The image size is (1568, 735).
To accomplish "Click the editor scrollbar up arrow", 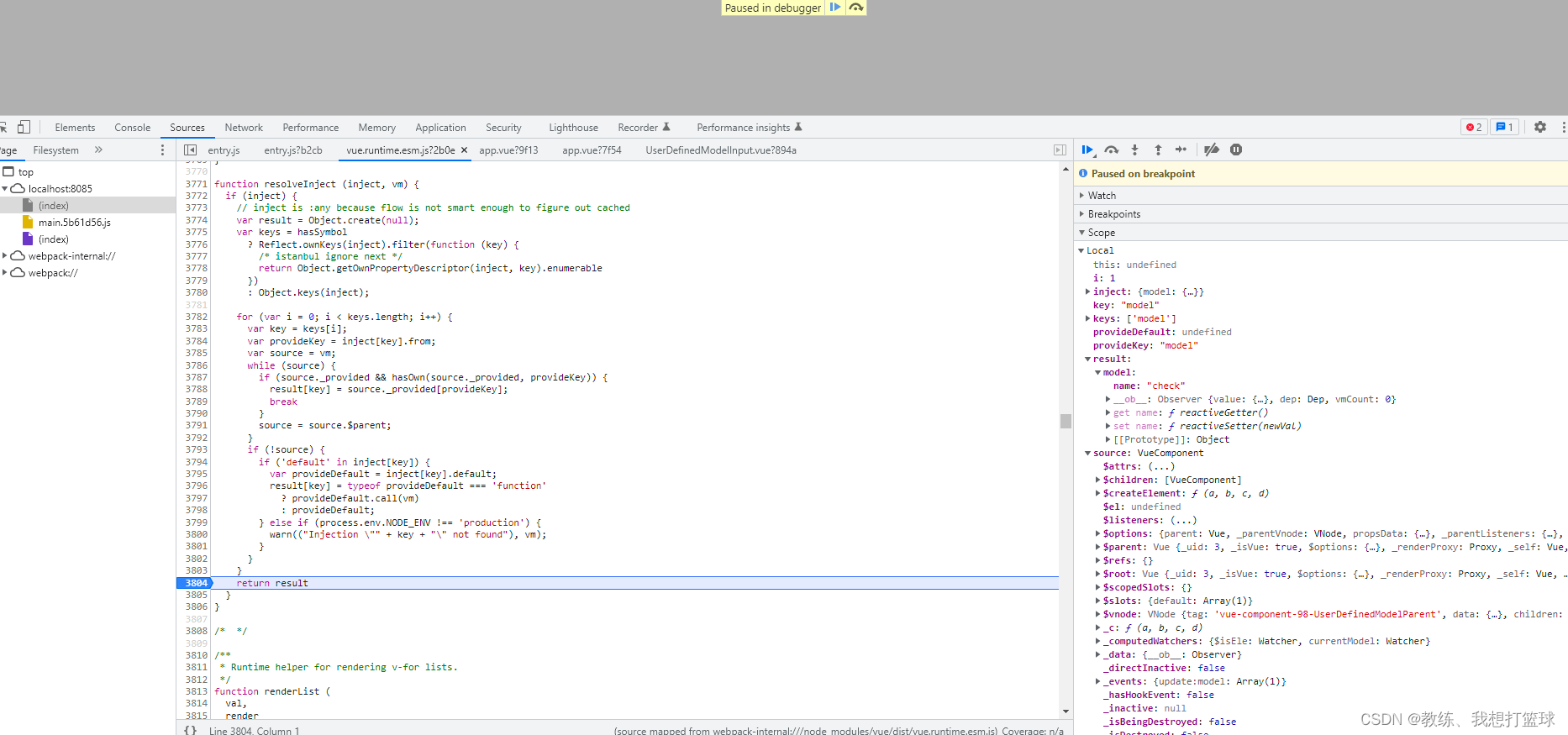I will tap(1066, 169).
